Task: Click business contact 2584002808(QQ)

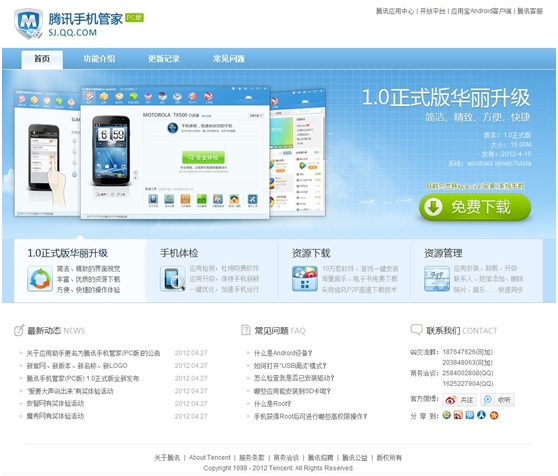Action: (468, 373)
